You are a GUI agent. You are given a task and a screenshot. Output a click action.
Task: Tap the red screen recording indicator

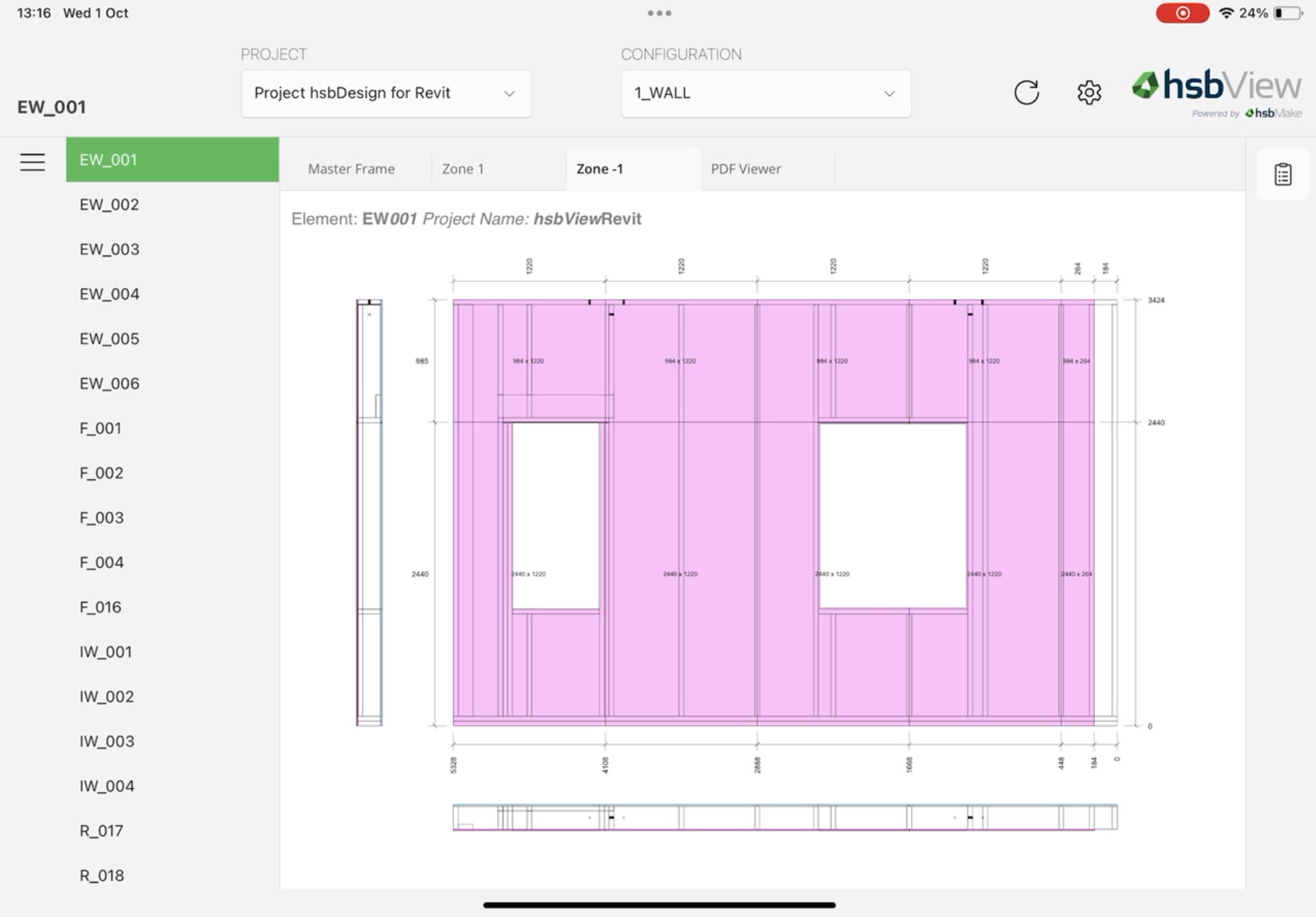(x=1182, y=13)
